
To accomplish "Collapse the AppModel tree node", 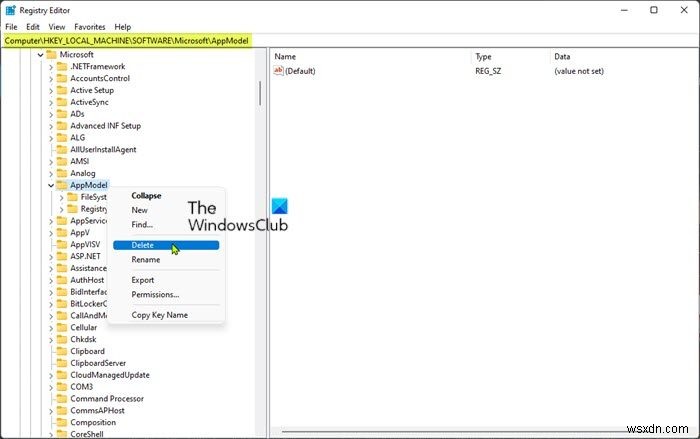I will (51, 185).
